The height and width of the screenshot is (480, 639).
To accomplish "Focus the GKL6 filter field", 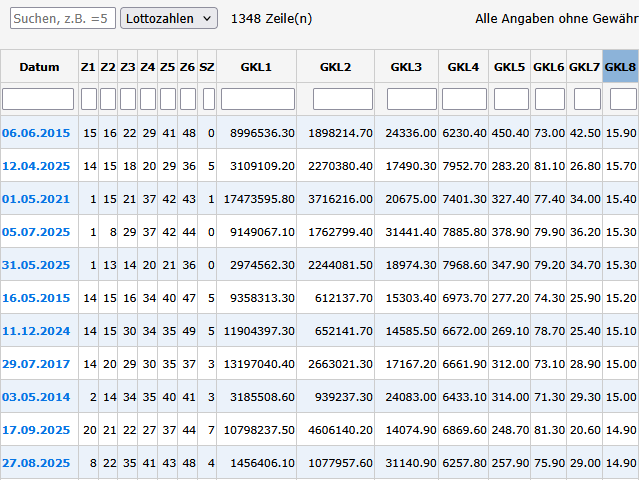I will [x=550, y=99].
